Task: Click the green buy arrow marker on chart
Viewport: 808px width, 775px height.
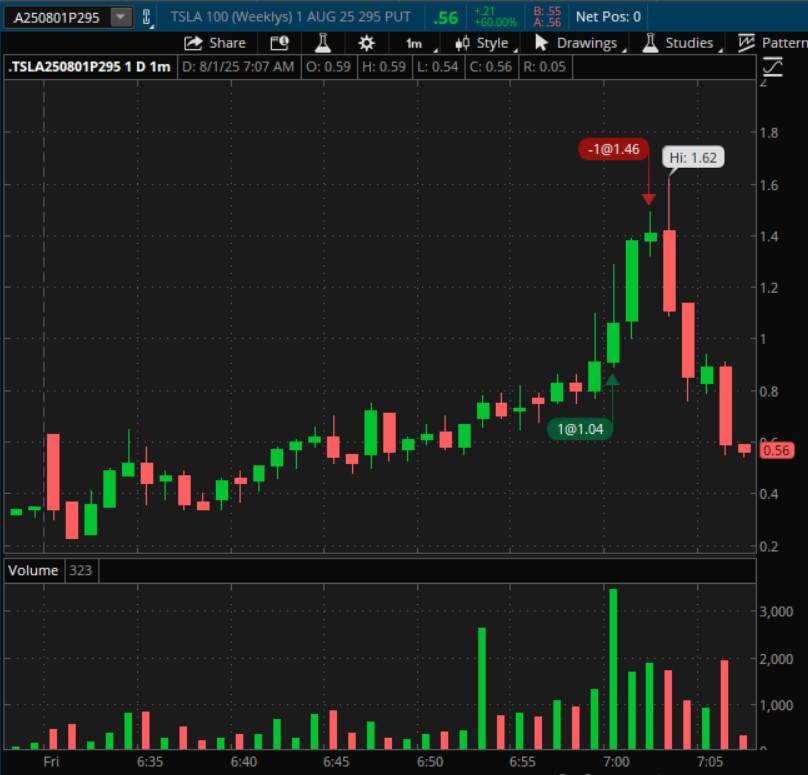Action: 612,380
